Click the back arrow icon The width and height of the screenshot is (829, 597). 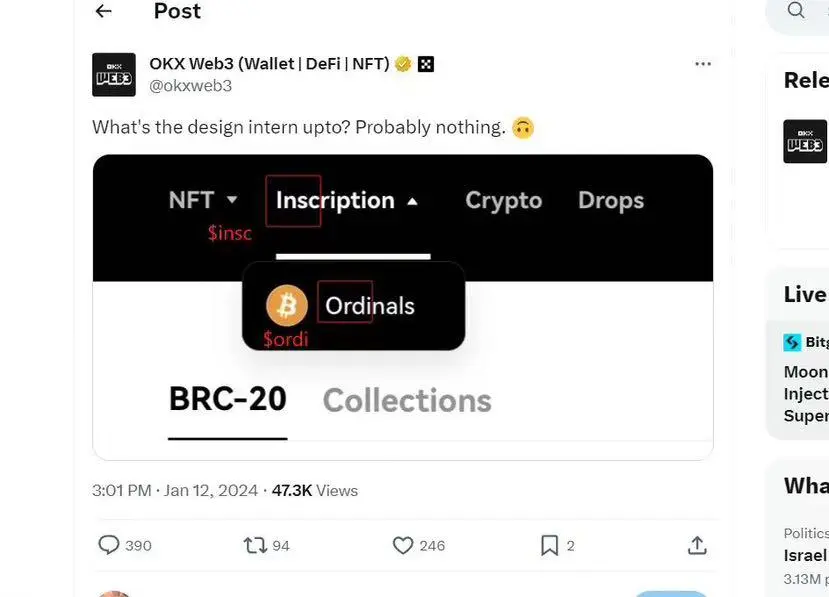(x=103, y=11)
